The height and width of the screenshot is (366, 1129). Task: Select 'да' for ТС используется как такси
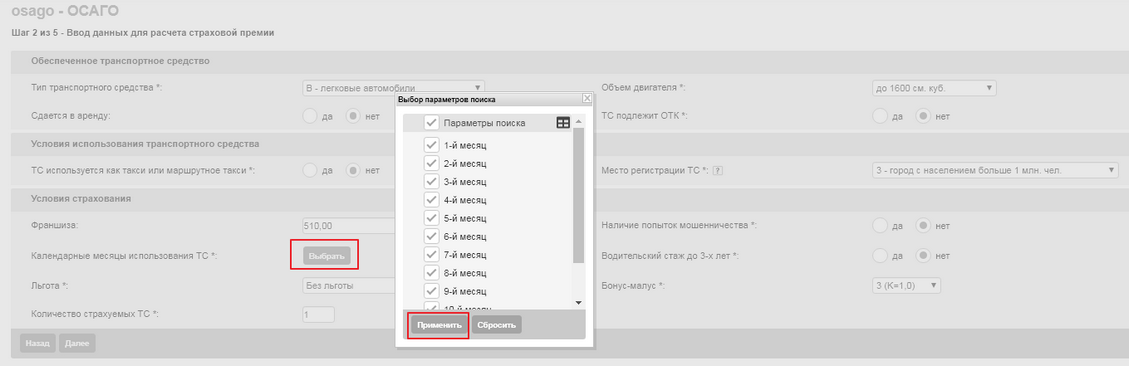coord(310,171)
